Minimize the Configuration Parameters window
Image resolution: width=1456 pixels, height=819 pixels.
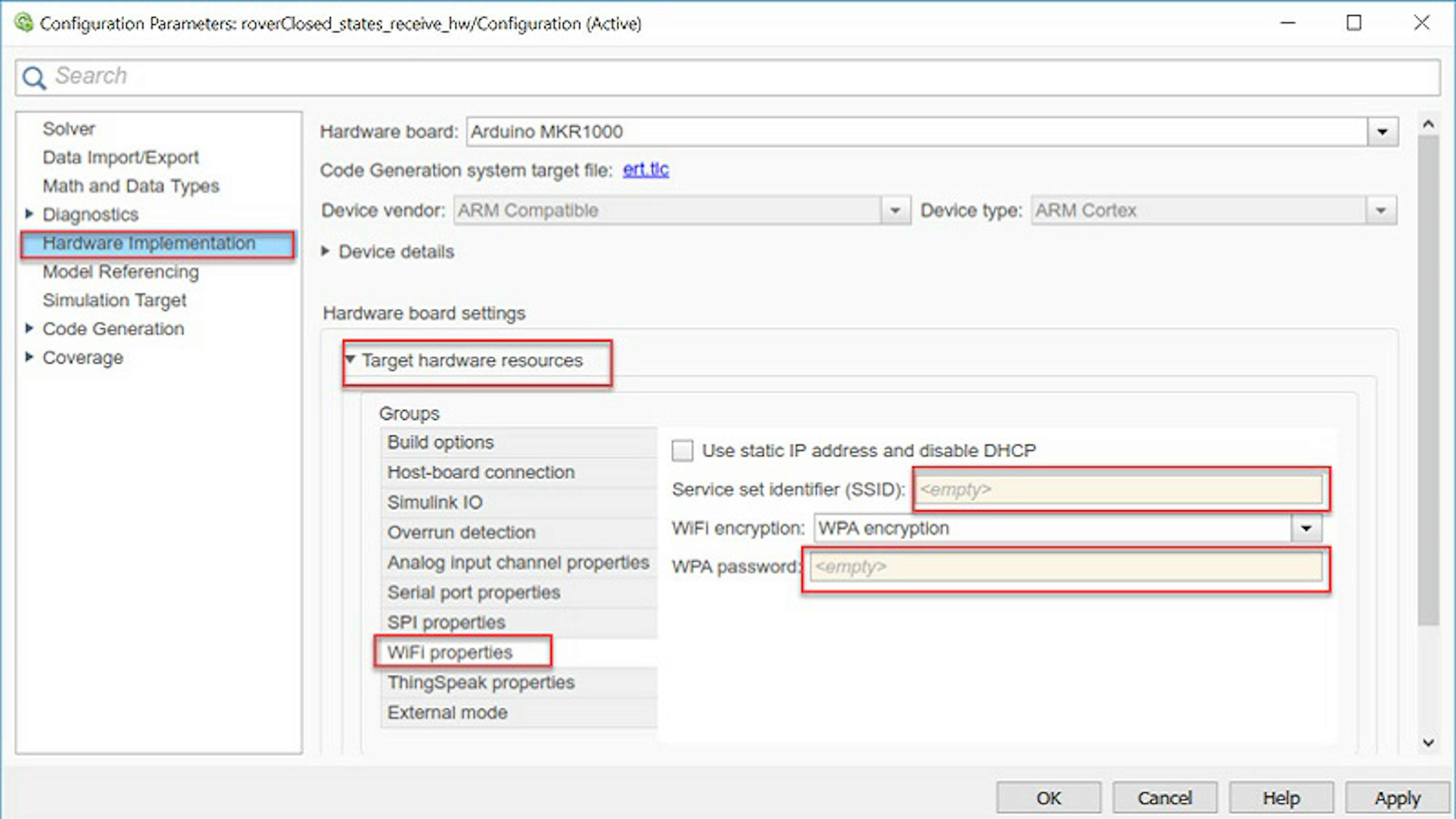(x=1288, y=23)
